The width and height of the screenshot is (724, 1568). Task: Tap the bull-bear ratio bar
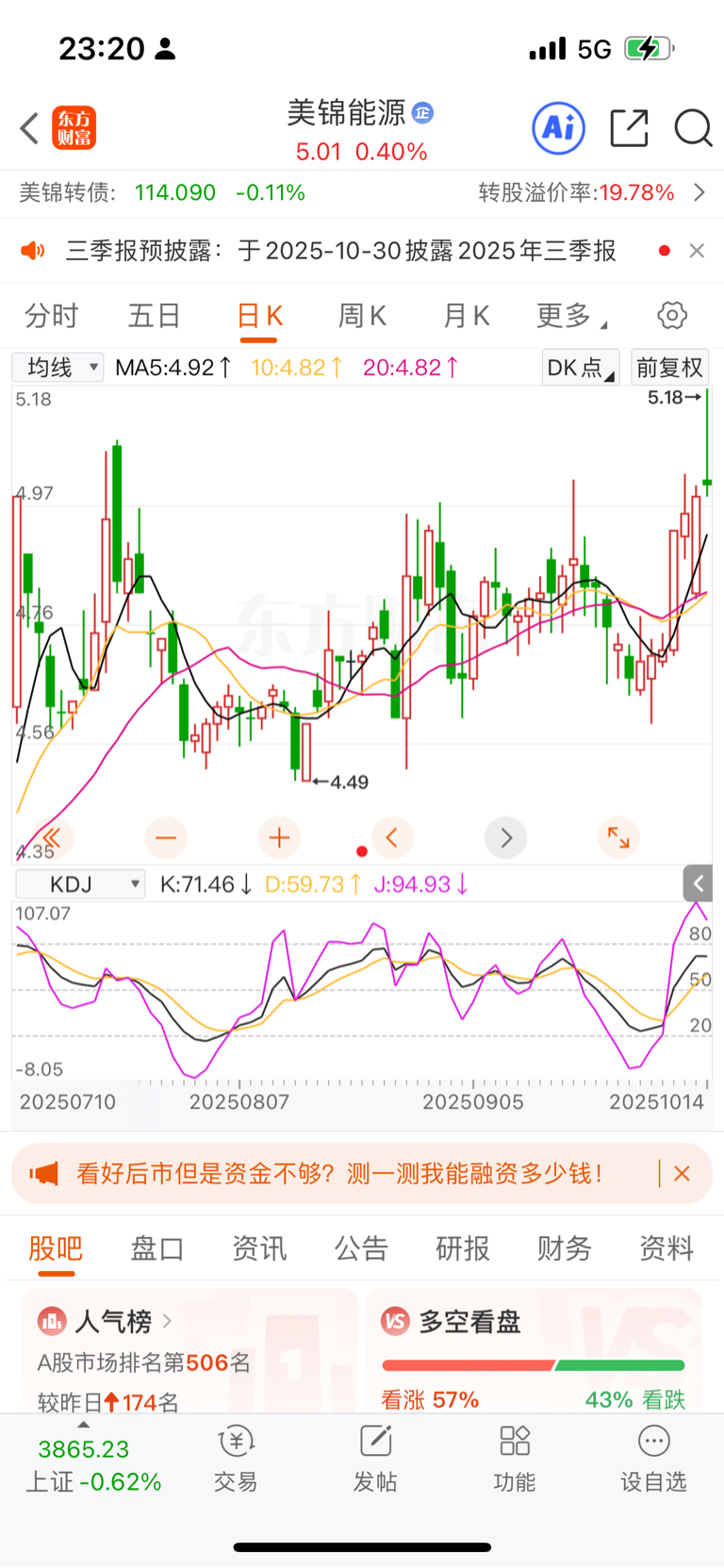click(534, 1365)
